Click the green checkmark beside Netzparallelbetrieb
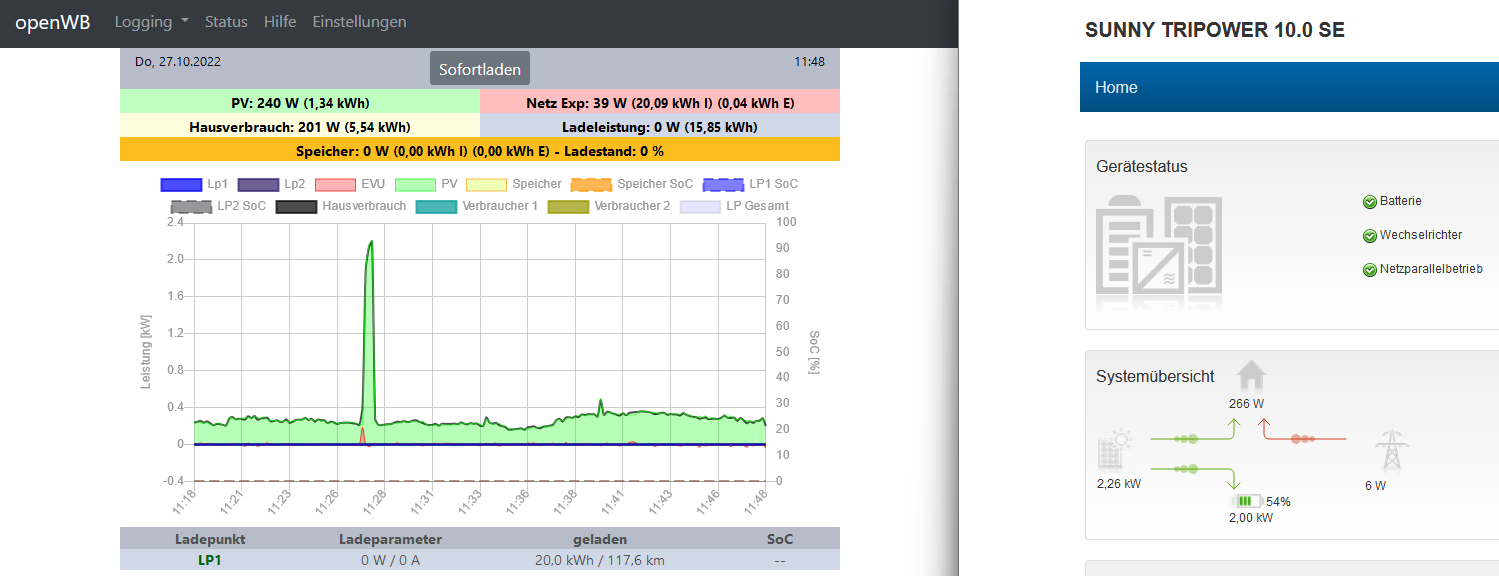 (x=1370, y=270)
